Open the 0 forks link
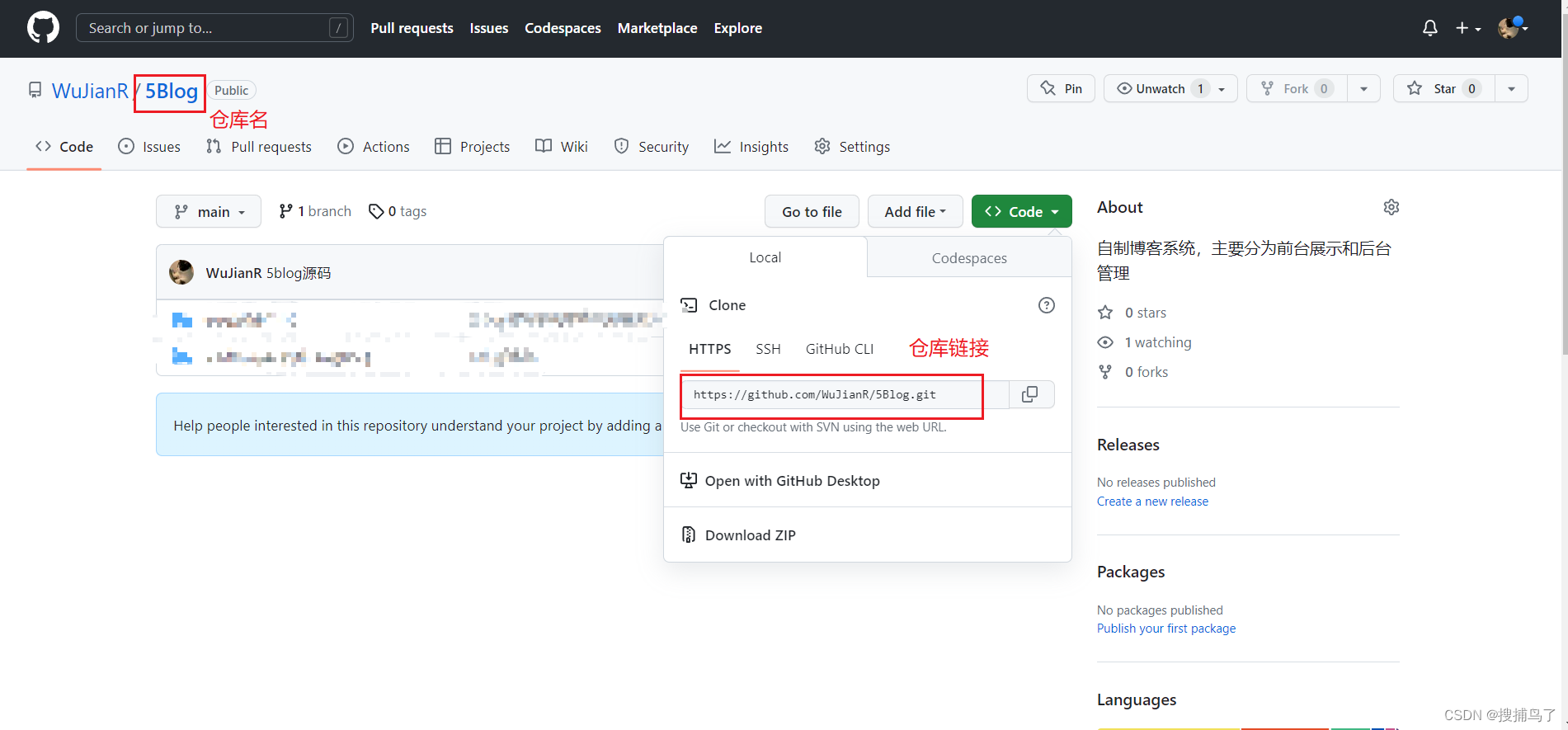This screenshot has width=1568, height=730. tap(1133, 372)
